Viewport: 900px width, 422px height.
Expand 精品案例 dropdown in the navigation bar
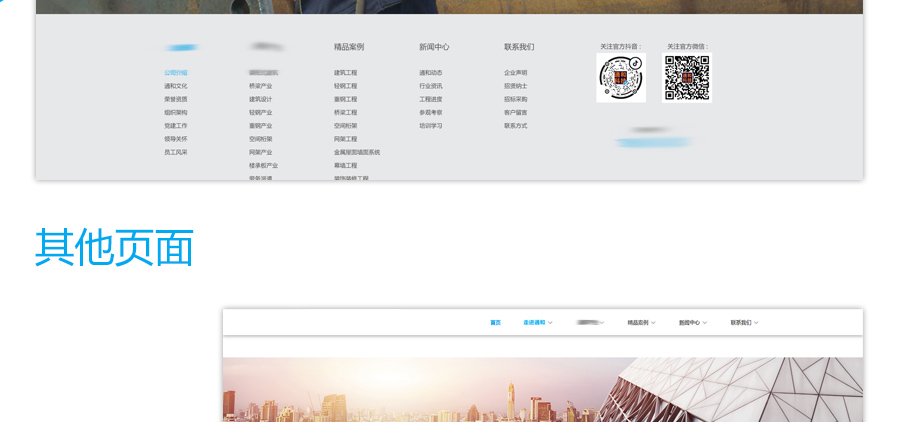(x=641, y=323)
